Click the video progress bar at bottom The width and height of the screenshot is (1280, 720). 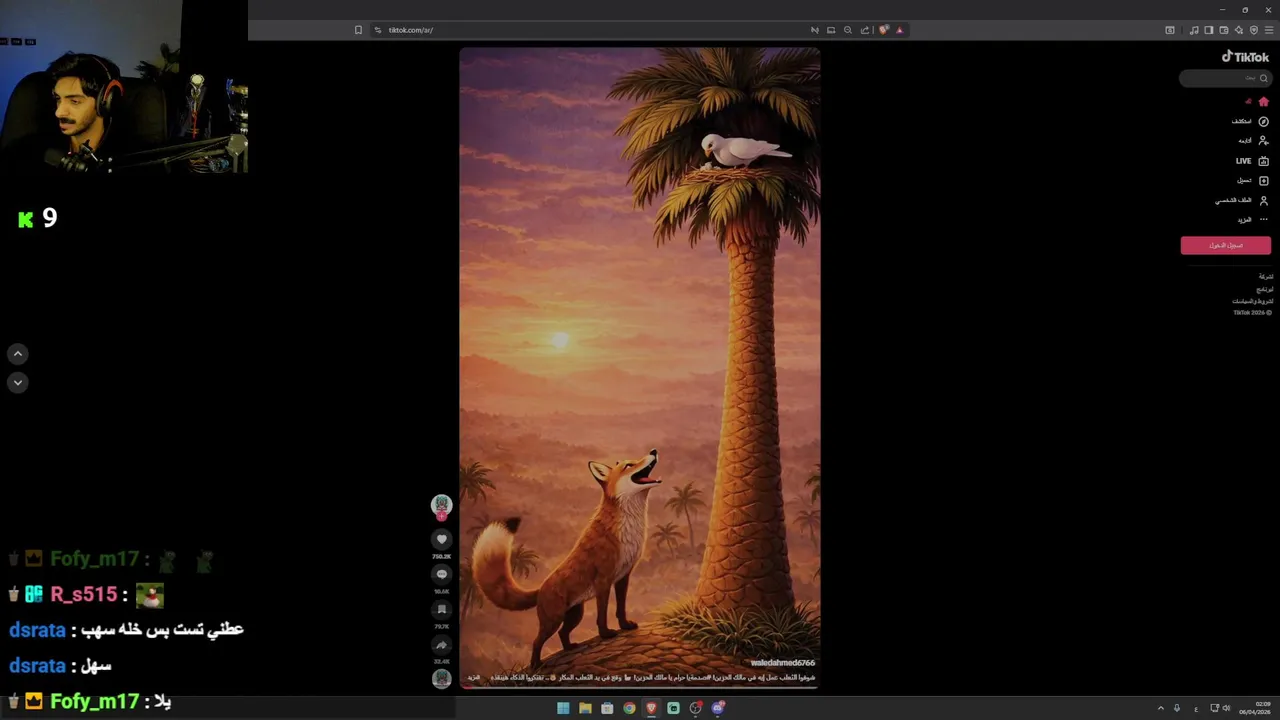coord(639,688)
